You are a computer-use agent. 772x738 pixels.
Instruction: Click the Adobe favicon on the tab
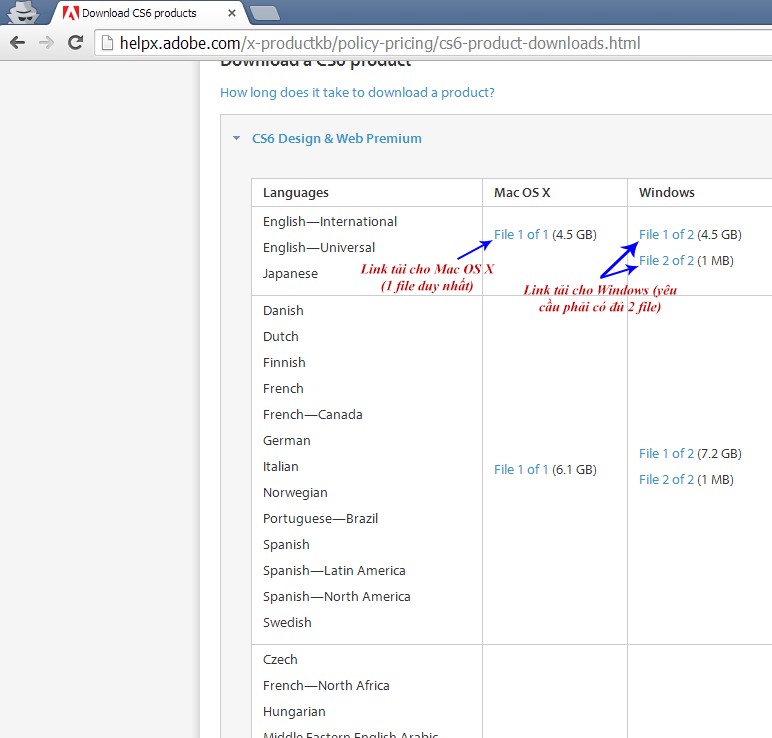click(70, 13)
